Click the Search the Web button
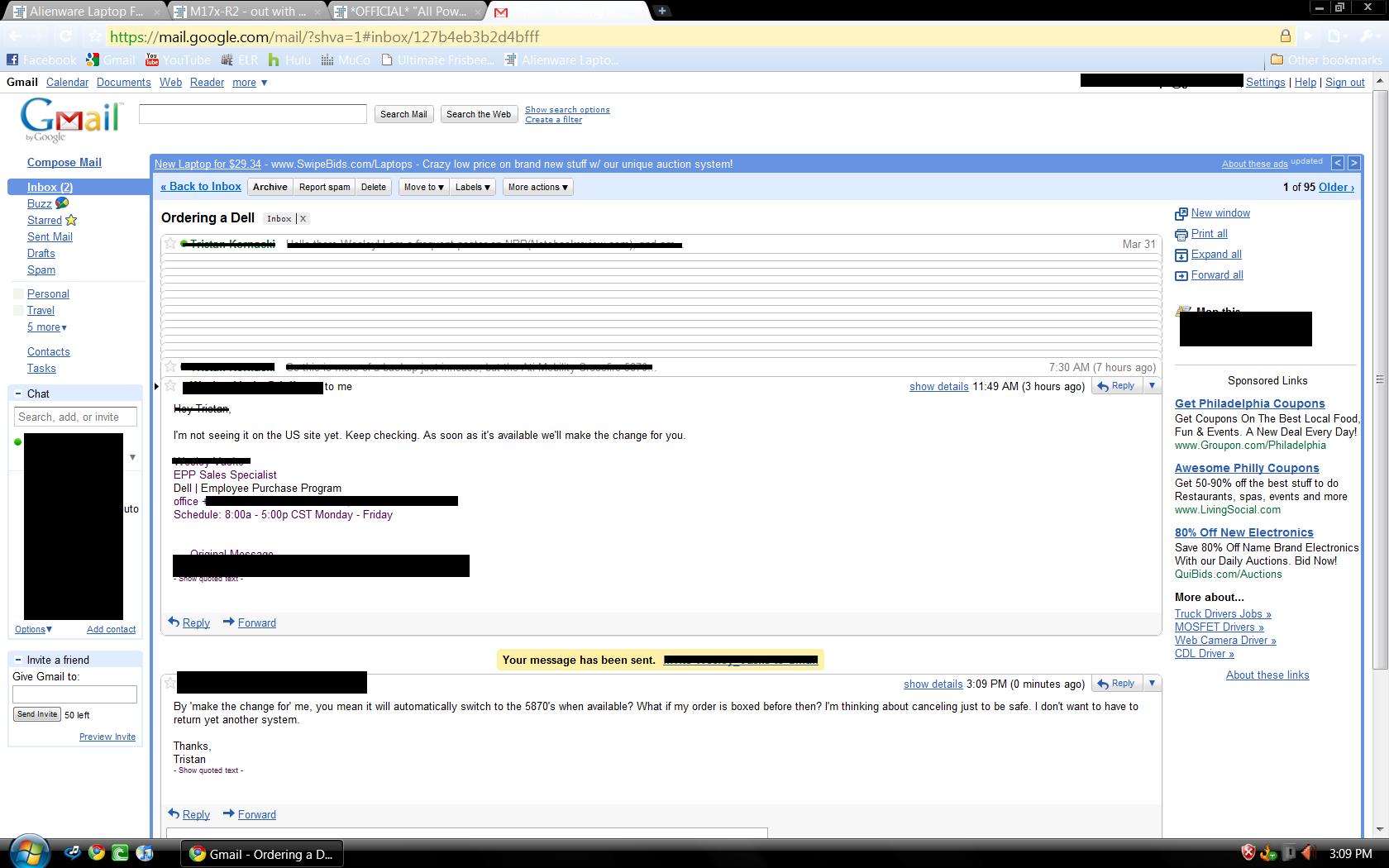1389x868 pixels. (479, 114)
